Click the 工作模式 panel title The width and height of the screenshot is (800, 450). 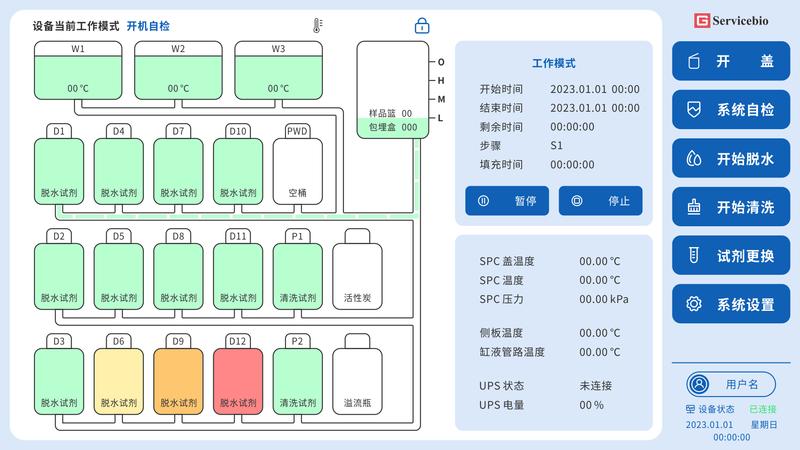[554, 63]
